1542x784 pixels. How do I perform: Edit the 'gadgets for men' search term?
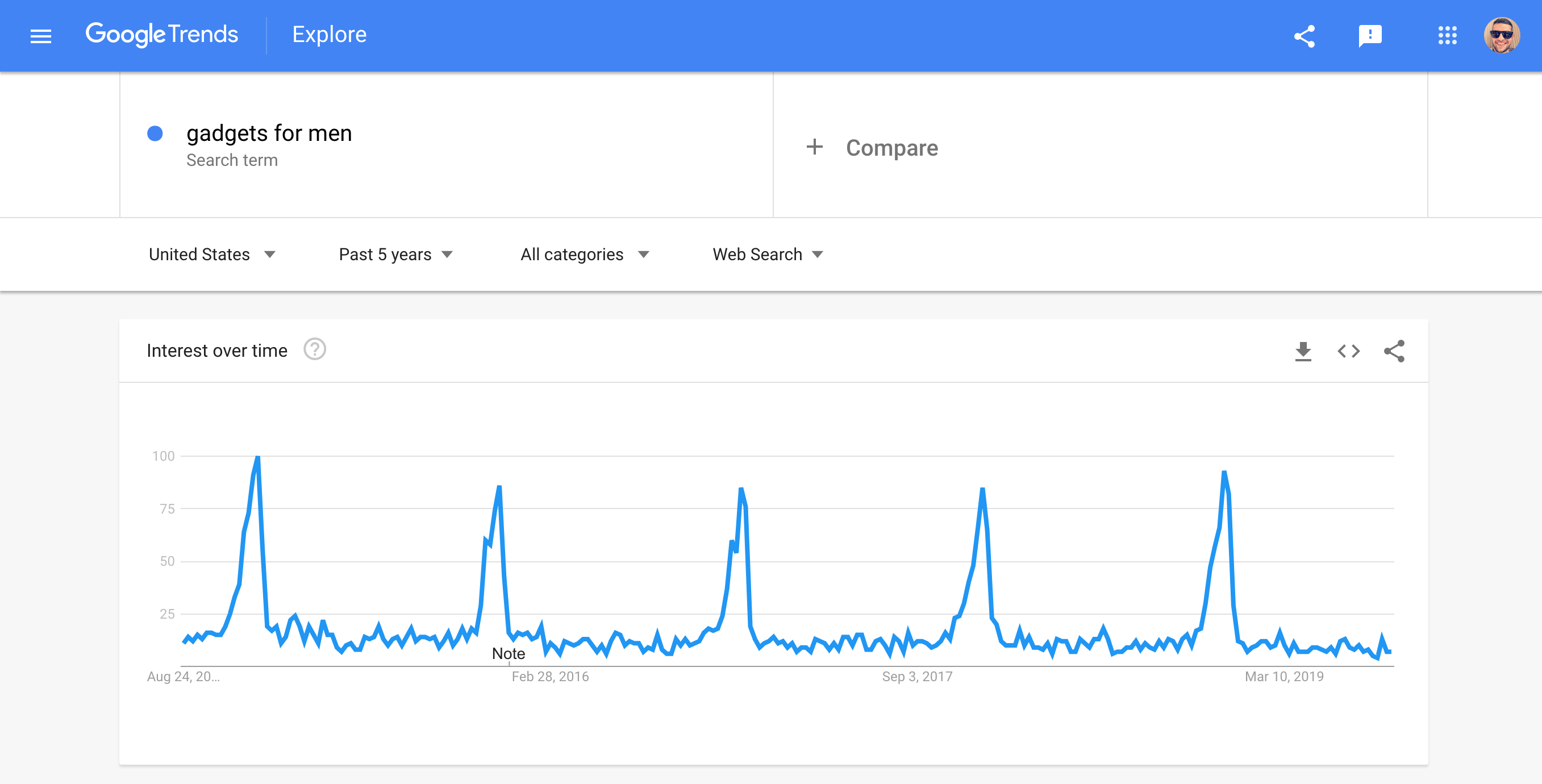(269, 134)
